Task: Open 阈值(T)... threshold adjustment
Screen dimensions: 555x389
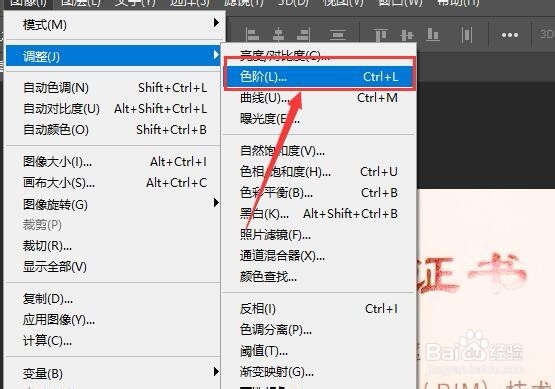Action: pyautogui.click(x=319, y=351)
